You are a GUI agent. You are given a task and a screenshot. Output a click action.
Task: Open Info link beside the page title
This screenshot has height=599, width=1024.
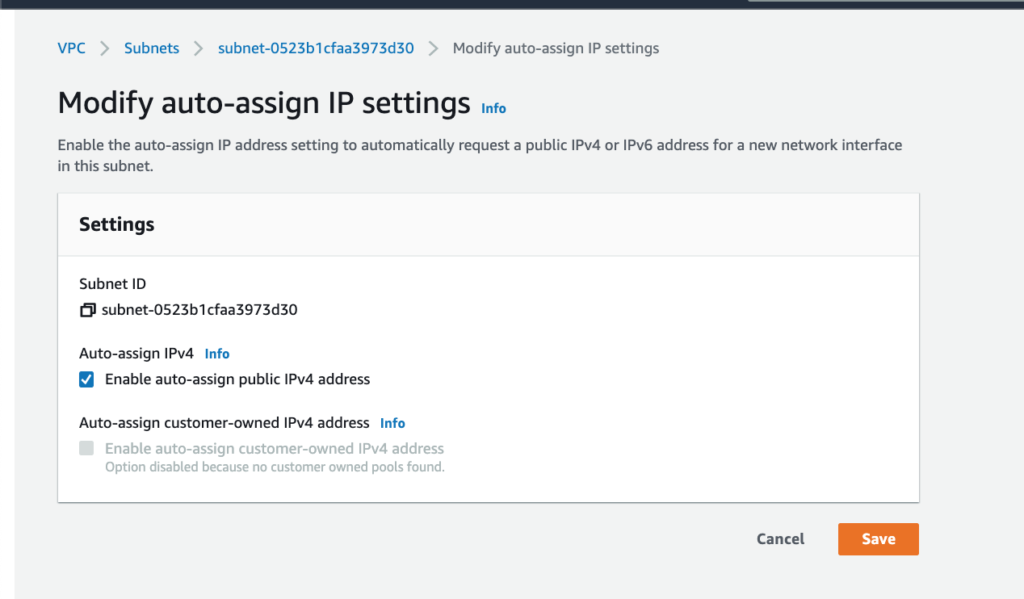point(494,108)
